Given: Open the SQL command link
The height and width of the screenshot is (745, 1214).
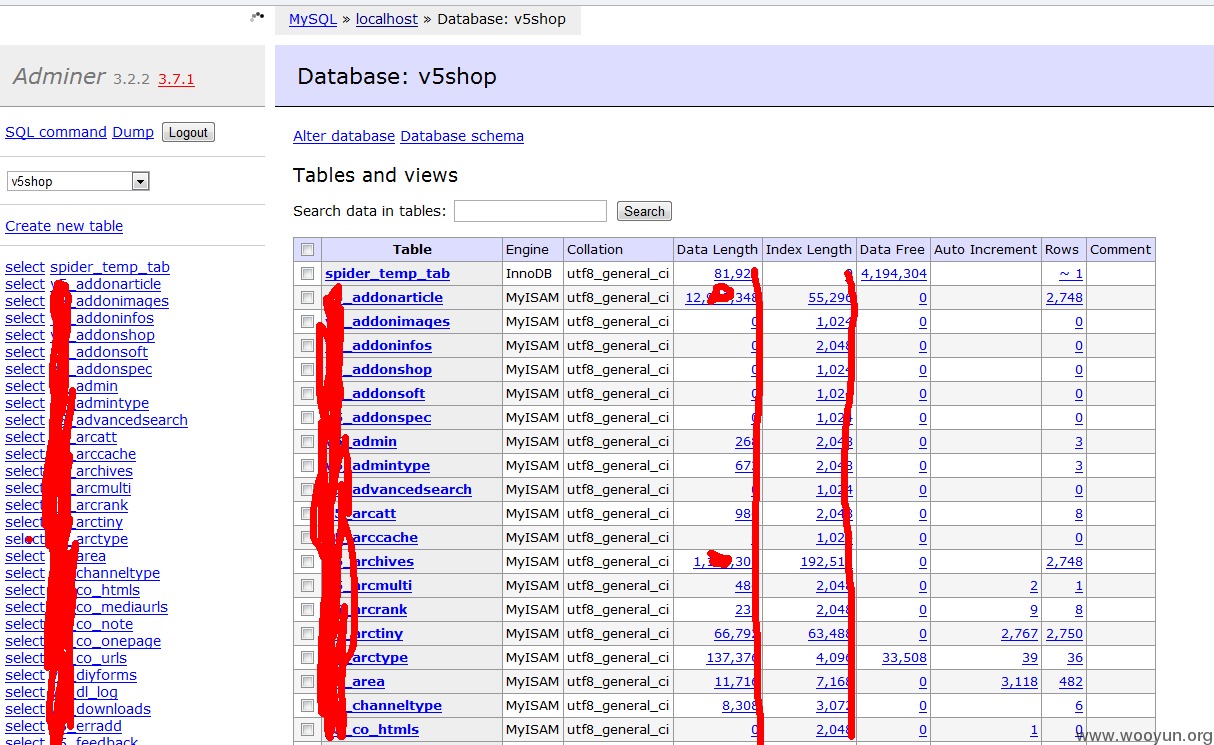Looking at the screenshot, I should [56, 132].
